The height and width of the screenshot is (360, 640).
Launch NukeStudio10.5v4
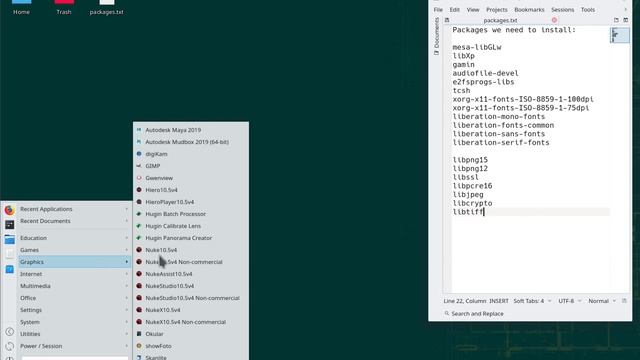191,286
